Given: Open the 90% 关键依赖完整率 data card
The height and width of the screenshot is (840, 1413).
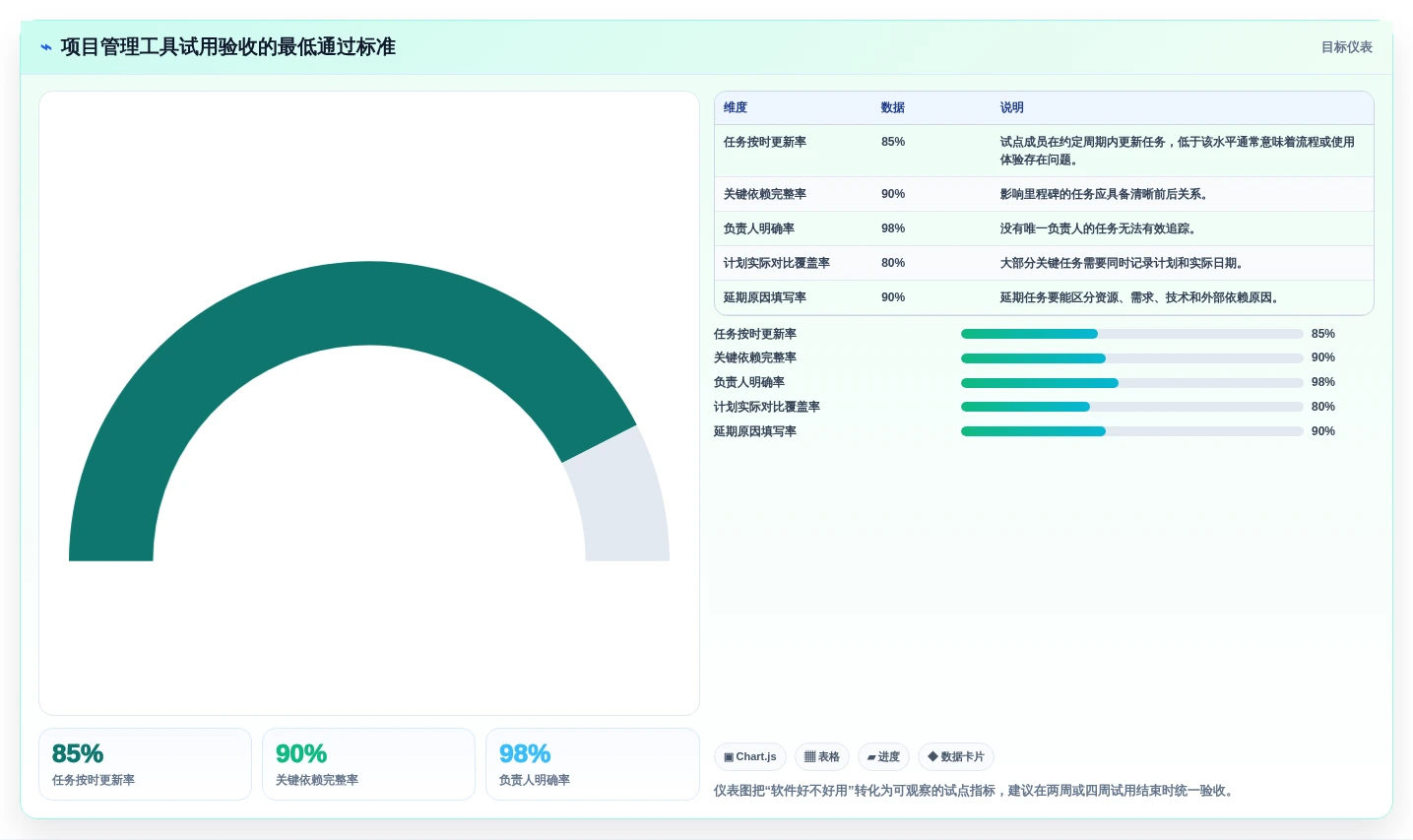Looking at the screenshot, I should click(368, 764).
